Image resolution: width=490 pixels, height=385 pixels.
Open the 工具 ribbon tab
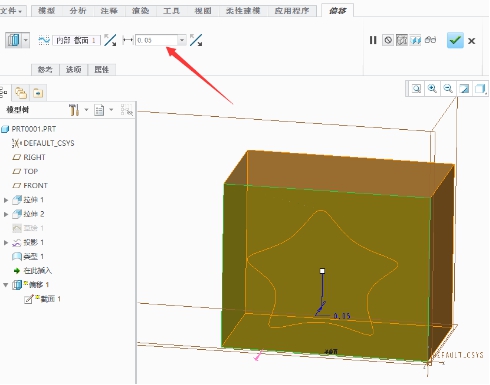[x=171, y=11]
